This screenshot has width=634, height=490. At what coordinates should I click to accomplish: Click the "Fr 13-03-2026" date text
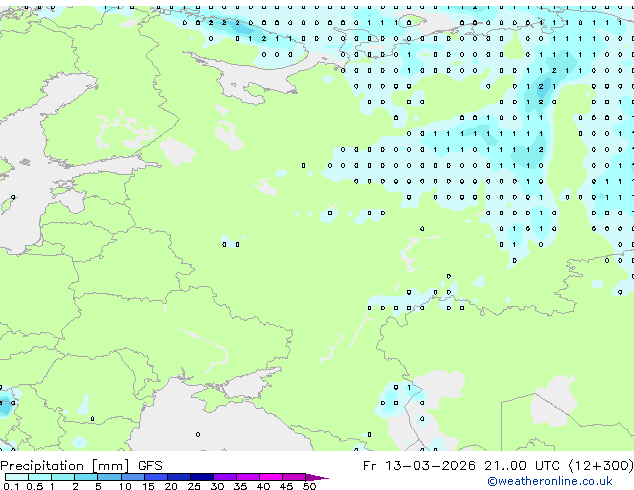[x=419, y=466]
